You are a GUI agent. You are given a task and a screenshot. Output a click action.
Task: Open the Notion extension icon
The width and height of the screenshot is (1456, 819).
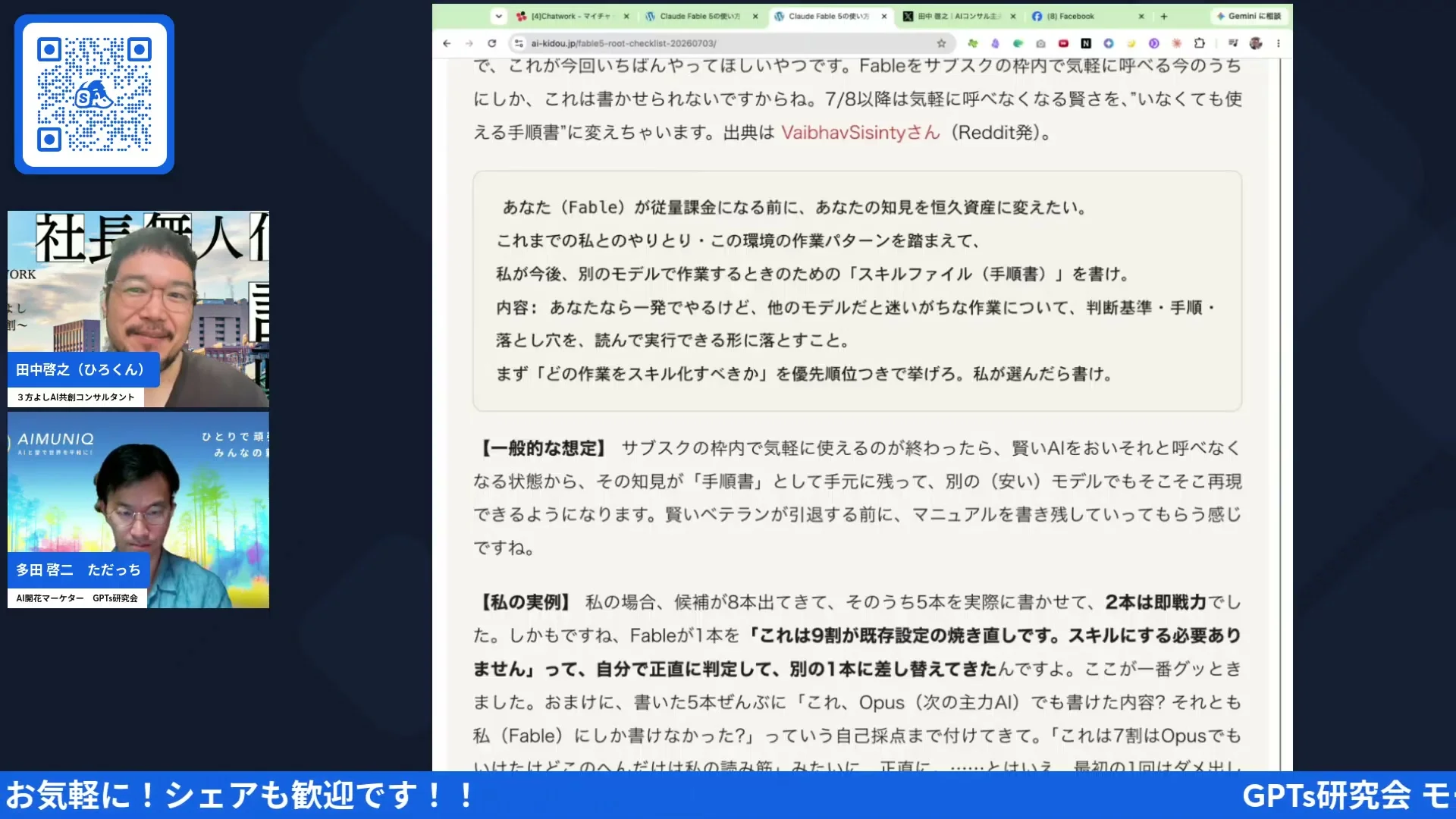click(x=1086, y=43)
